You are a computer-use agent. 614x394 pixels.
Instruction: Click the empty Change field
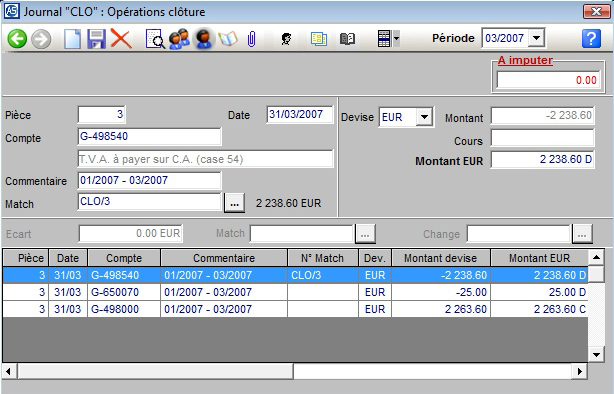pyautogui.click(x=518, y=234)
